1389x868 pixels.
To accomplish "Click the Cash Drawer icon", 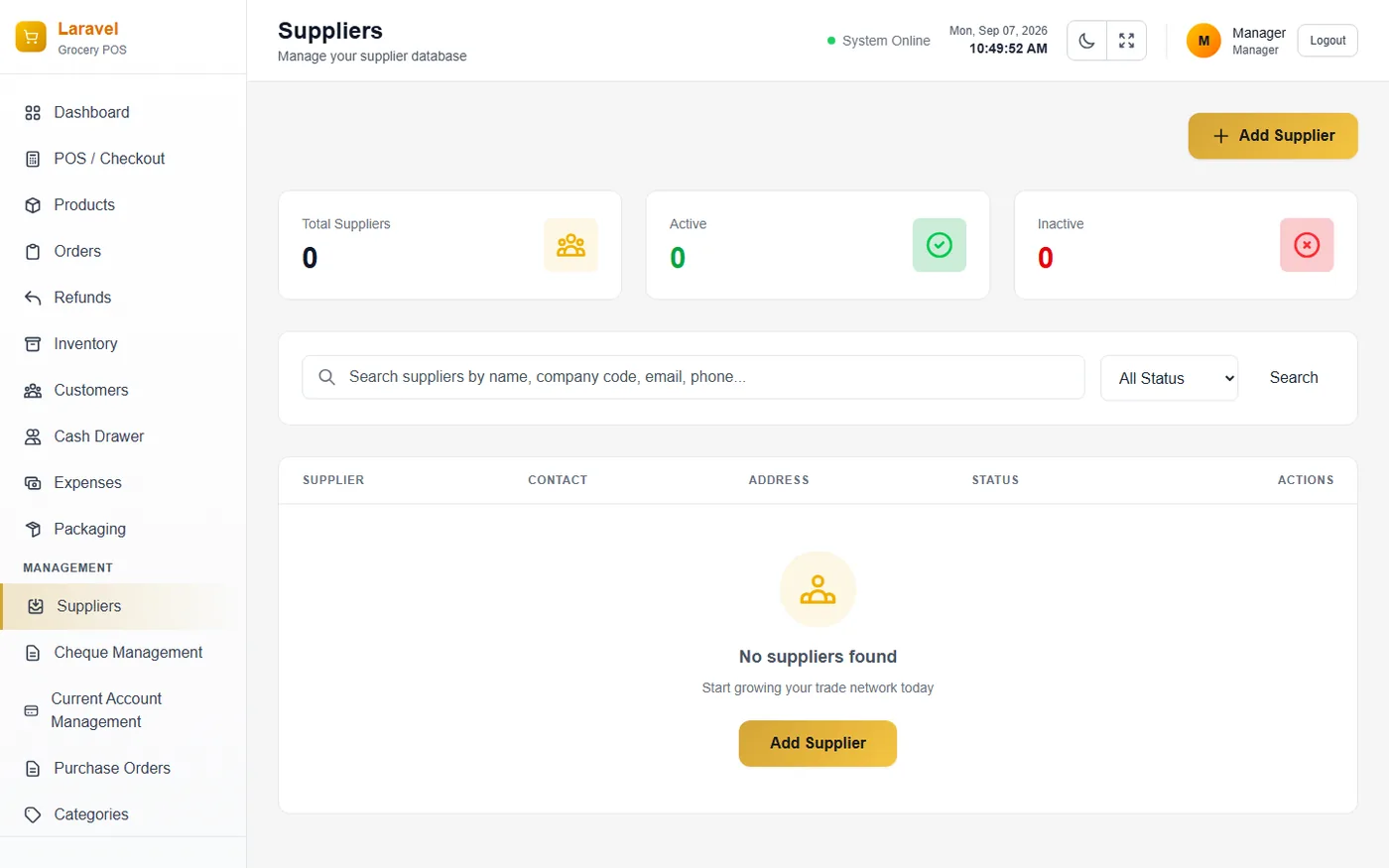I will 33,436.
